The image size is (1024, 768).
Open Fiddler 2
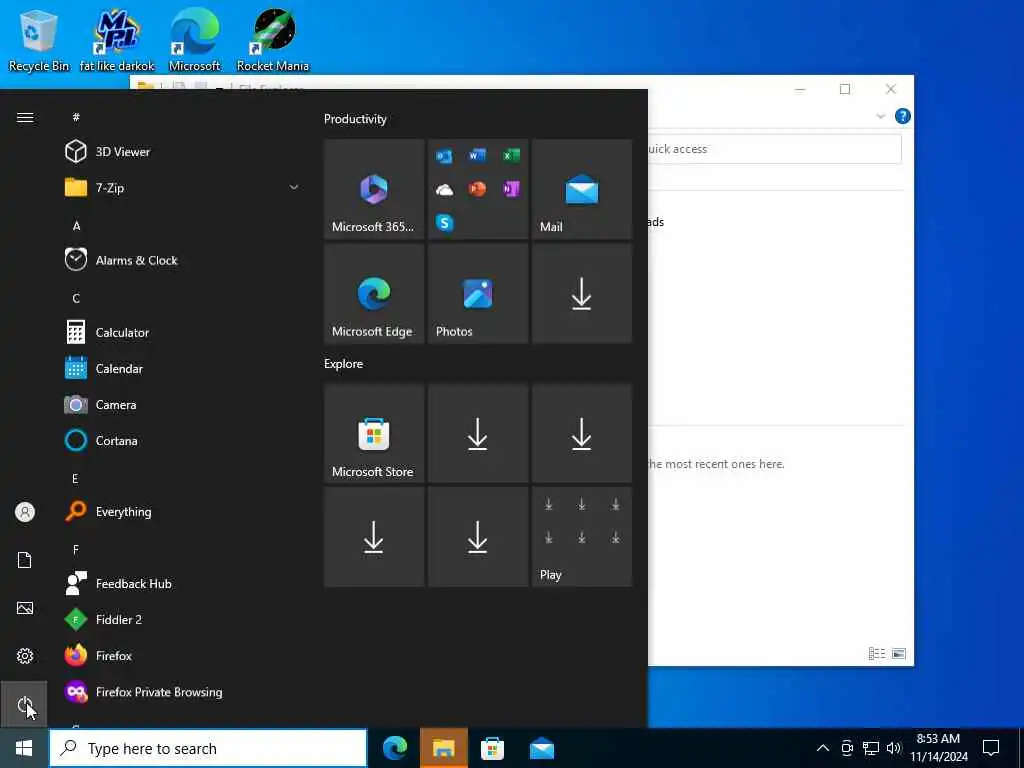(183, 619)
